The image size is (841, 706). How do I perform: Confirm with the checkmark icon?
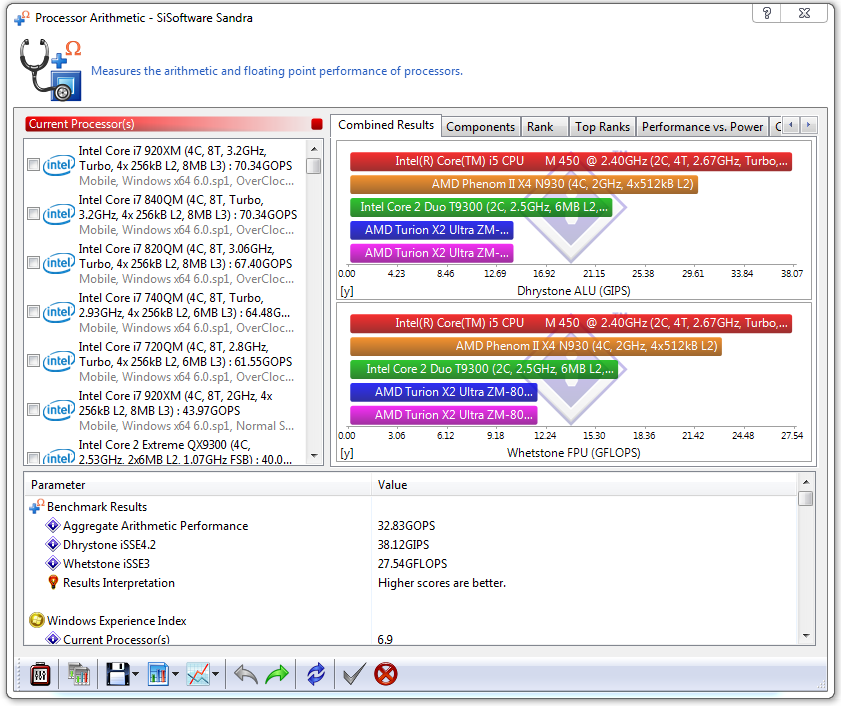354,674
